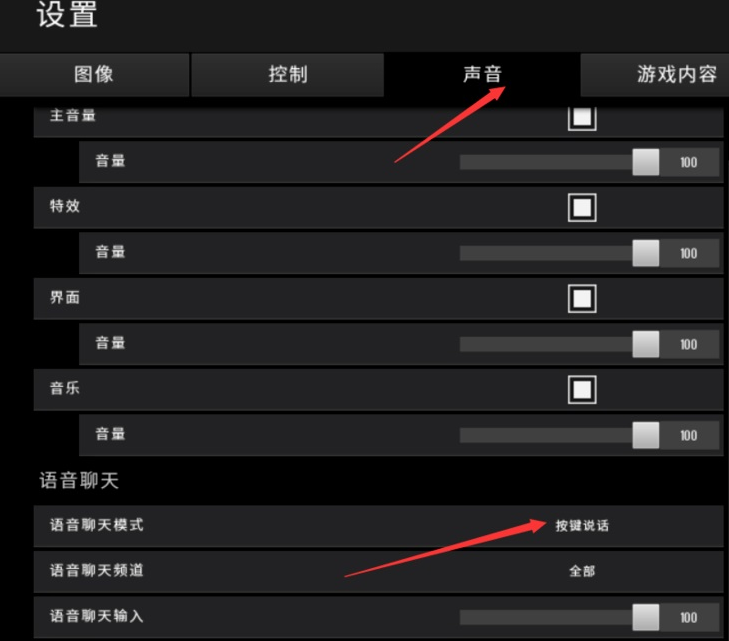Click the 主音量 volume value 100 field

tap(689, 162)
